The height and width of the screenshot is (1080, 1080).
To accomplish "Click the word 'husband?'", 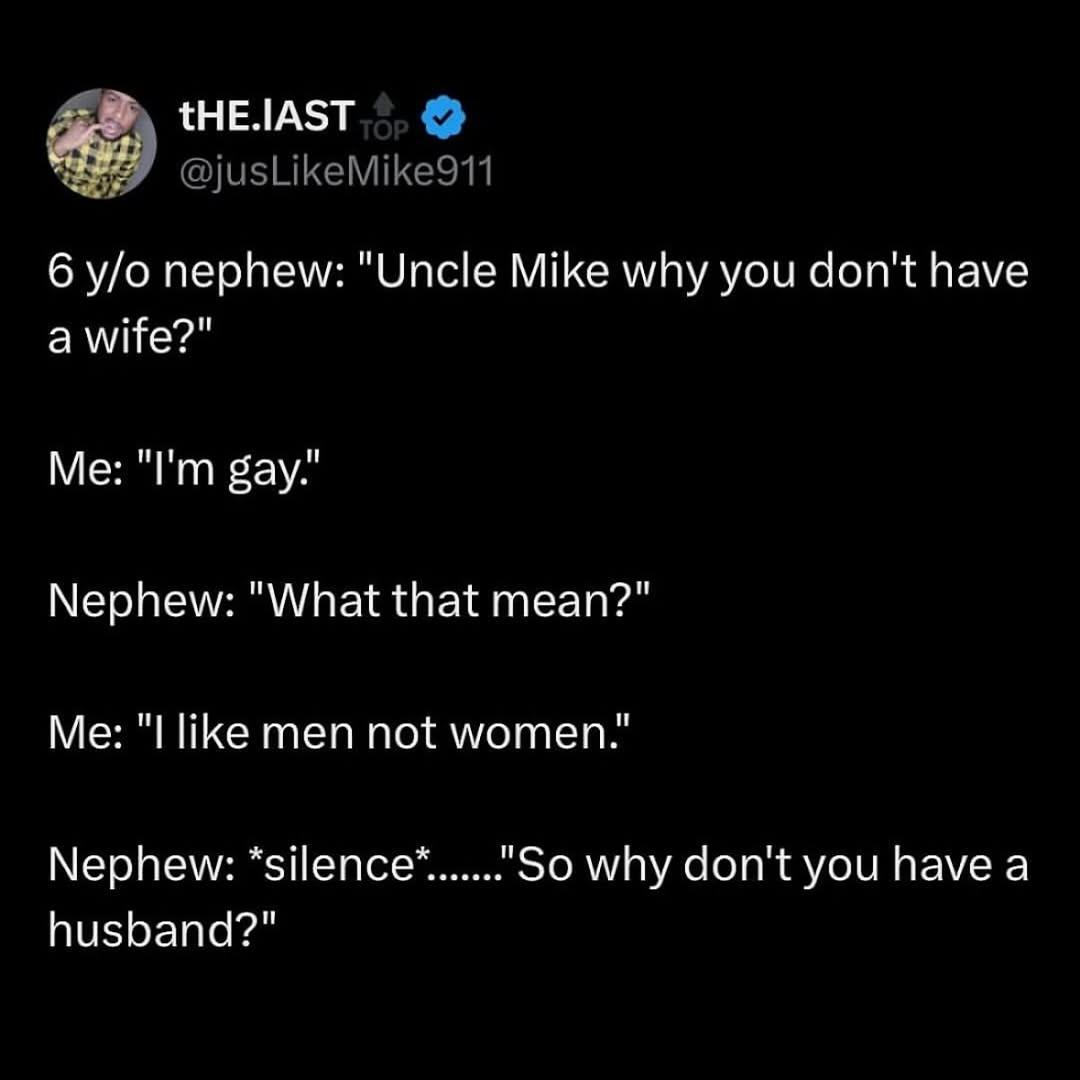I will 163,929.
